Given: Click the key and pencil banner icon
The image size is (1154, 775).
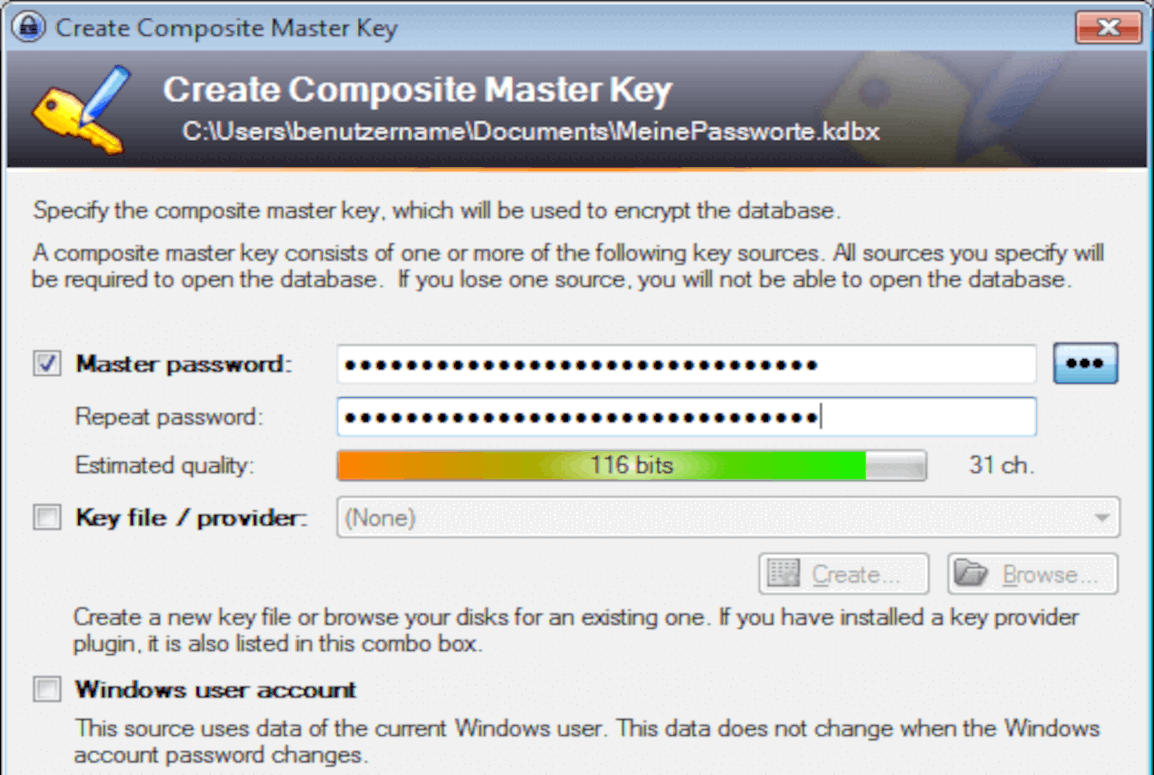Looking at the screenshot, I should click(81, 110).
